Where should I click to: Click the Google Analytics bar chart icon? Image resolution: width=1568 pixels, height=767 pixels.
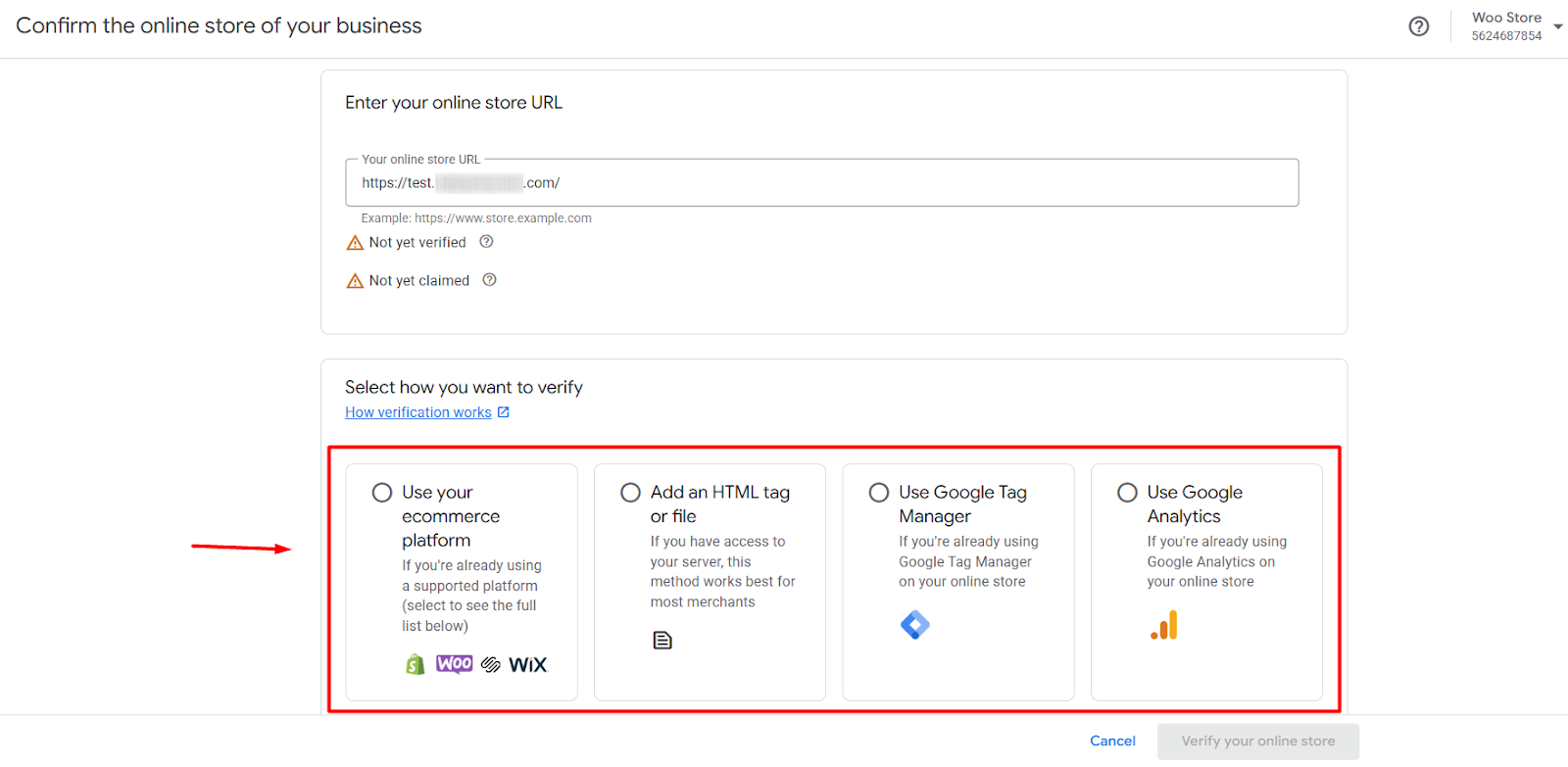pos(1164,625)
